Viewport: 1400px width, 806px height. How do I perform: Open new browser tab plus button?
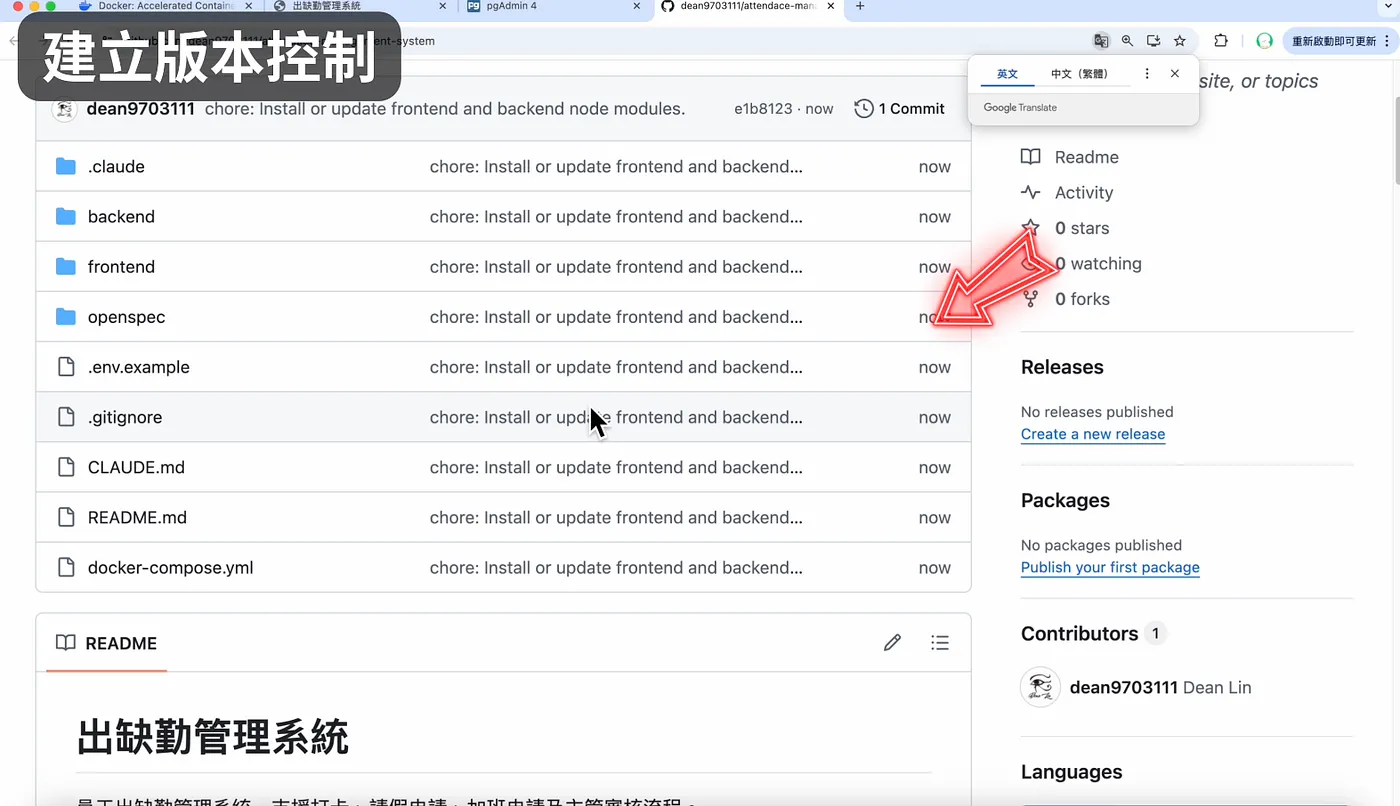(860, 6)
